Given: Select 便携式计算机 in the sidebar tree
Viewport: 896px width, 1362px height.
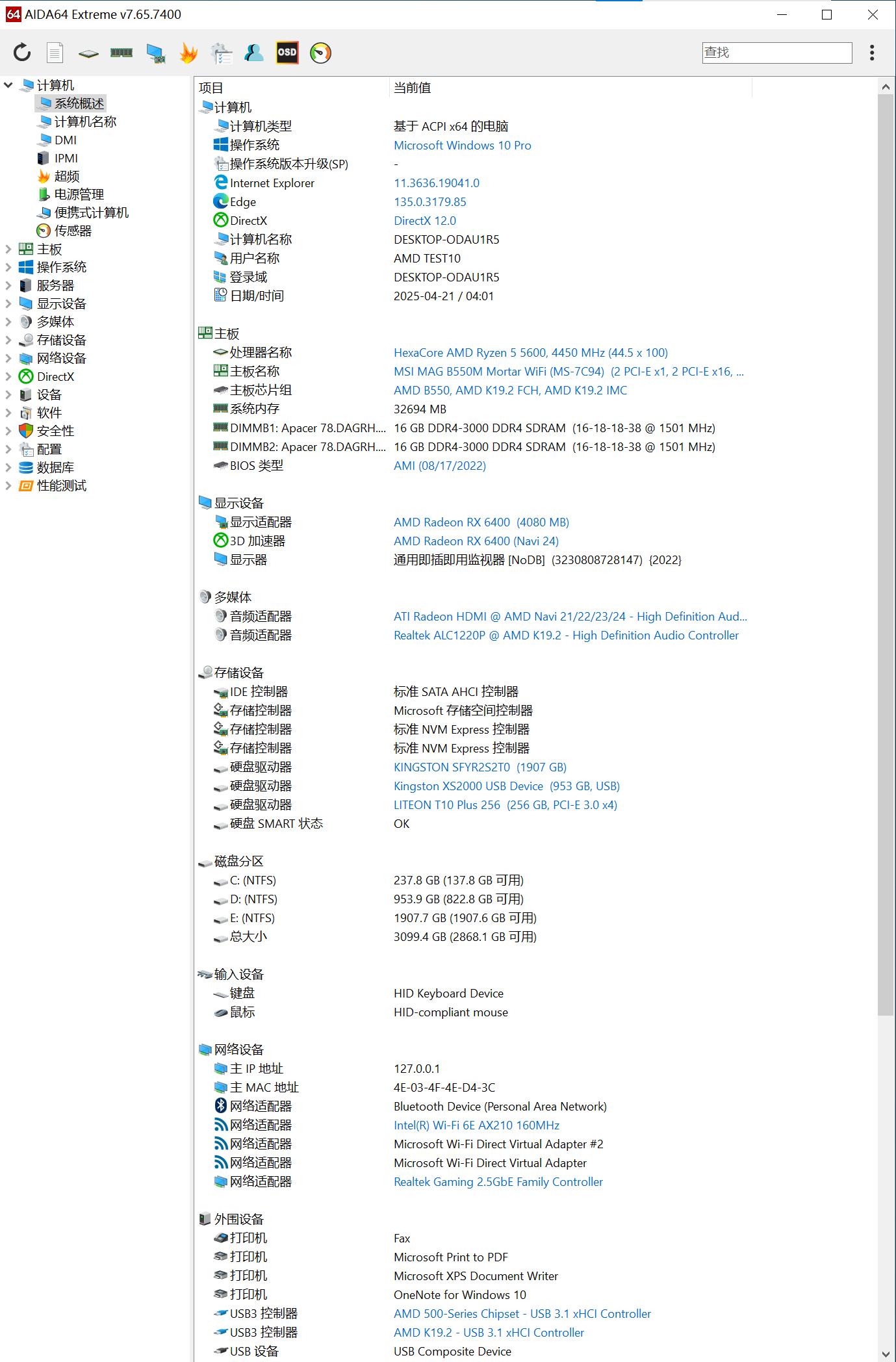Looking at the screenshot, I should (92, 212).
